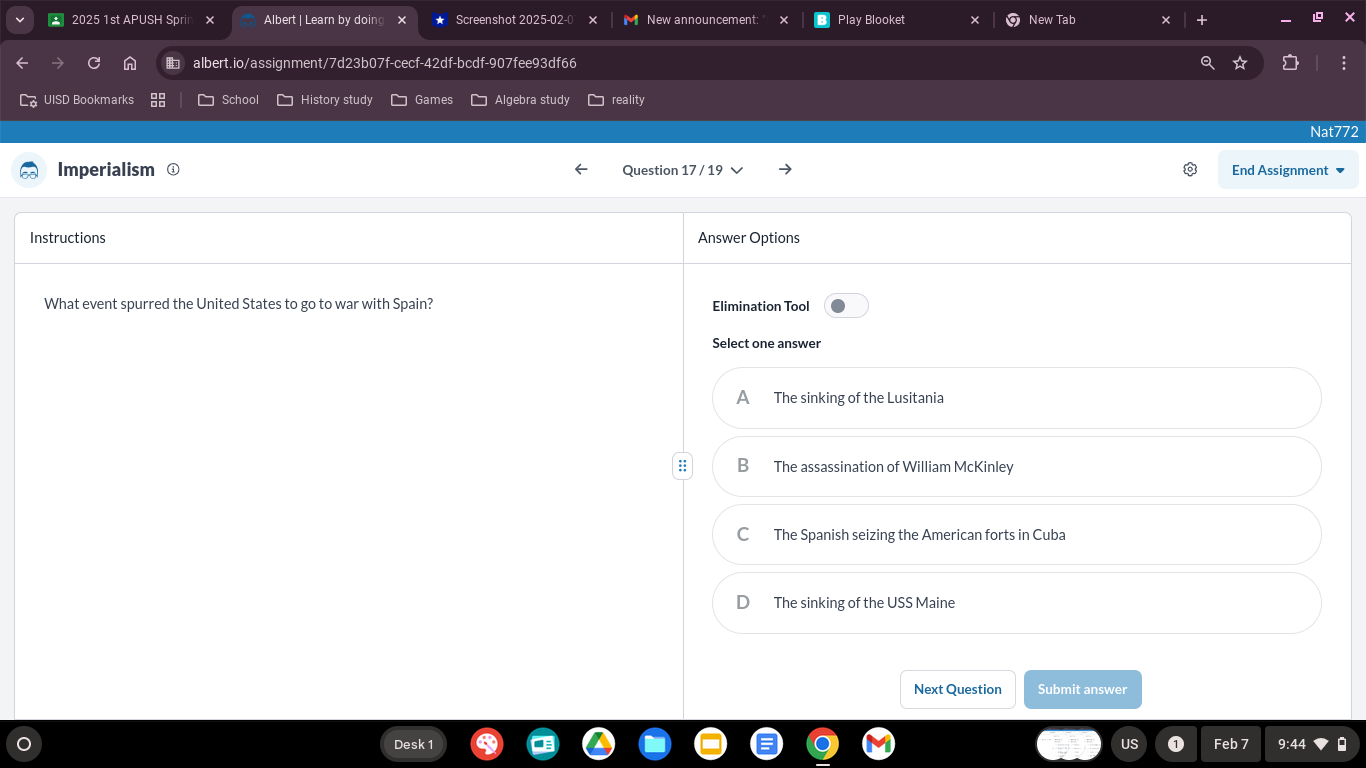
Task: Select the New Tab browser tab
Action: (1088, 20)
